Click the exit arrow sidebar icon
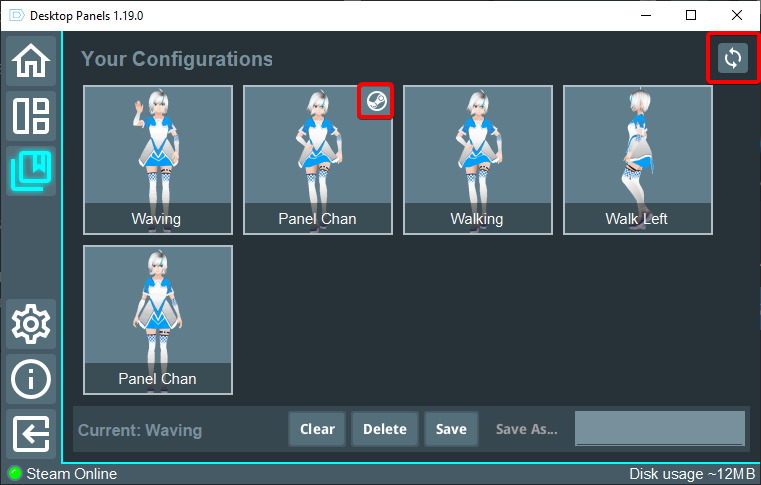This screenshot has height=485, width=761. point(31,434)
